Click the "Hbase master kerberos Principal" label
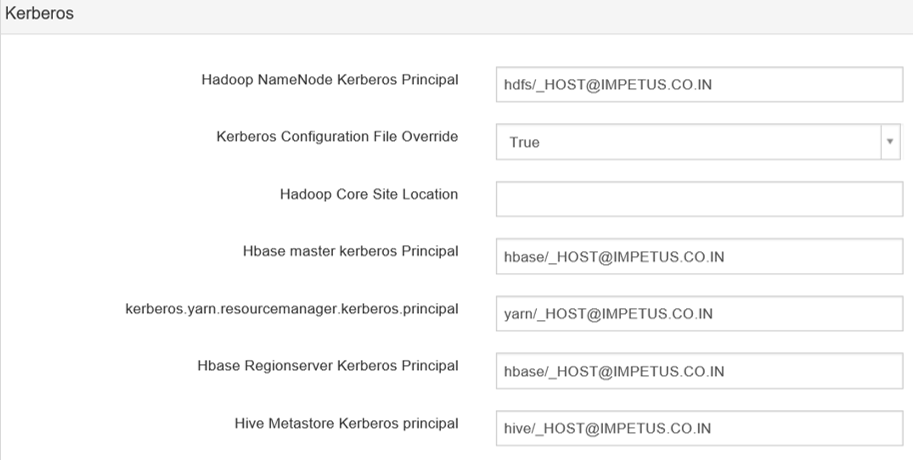Viewport: 913px width, 460px height. 350,251
